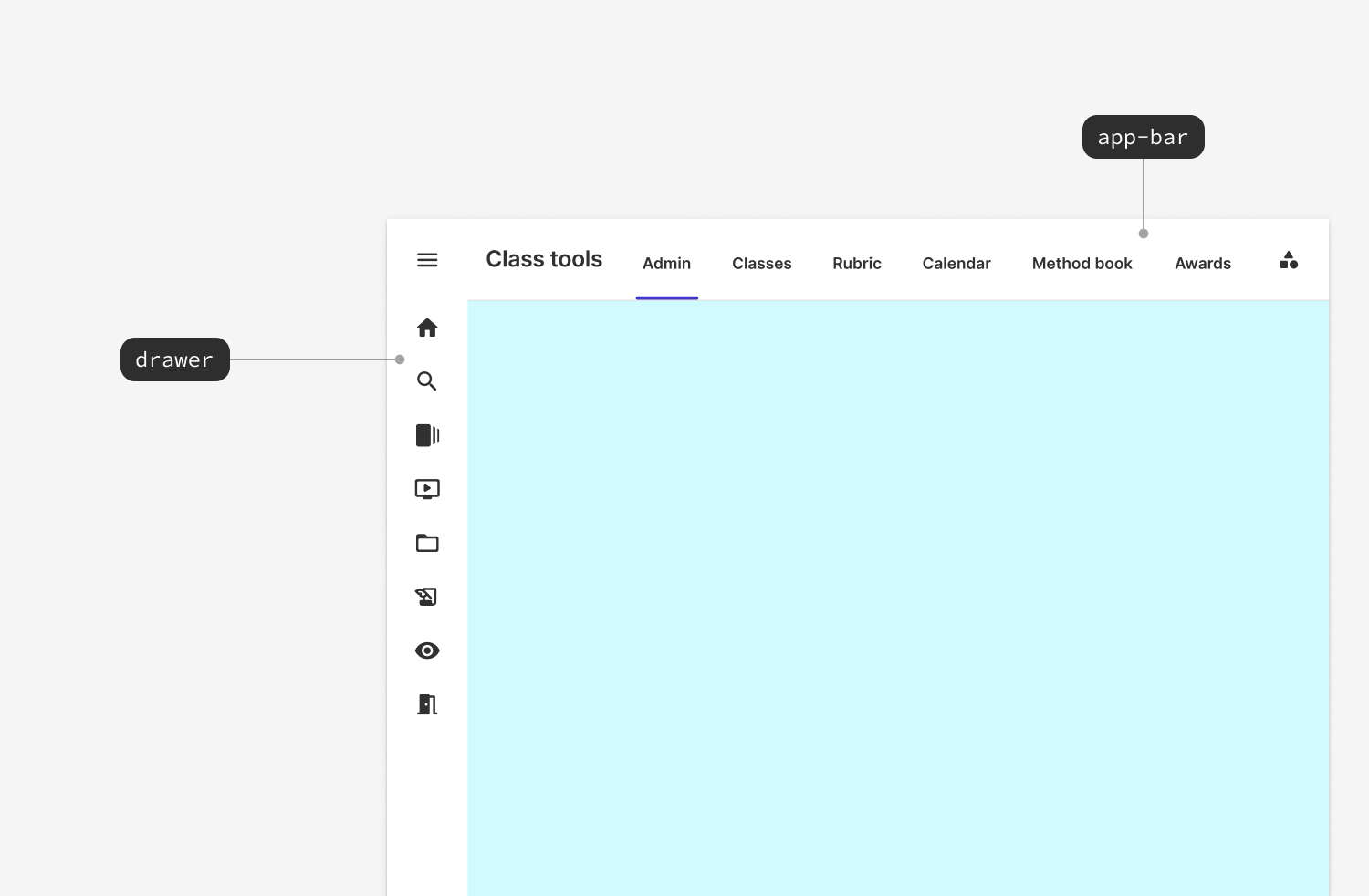1369x896 pixels.
Task: Switch to the Calendar tab
Action: 956,264
